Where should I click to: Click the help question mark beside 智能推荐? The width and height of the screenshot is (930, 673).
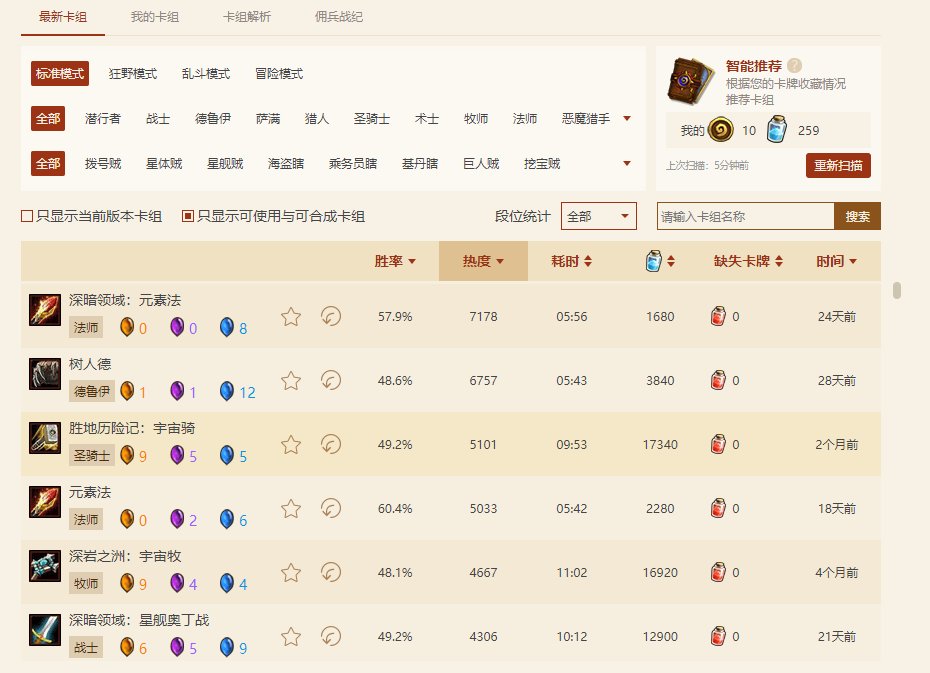pyautogui.click(x=795, y=65)
